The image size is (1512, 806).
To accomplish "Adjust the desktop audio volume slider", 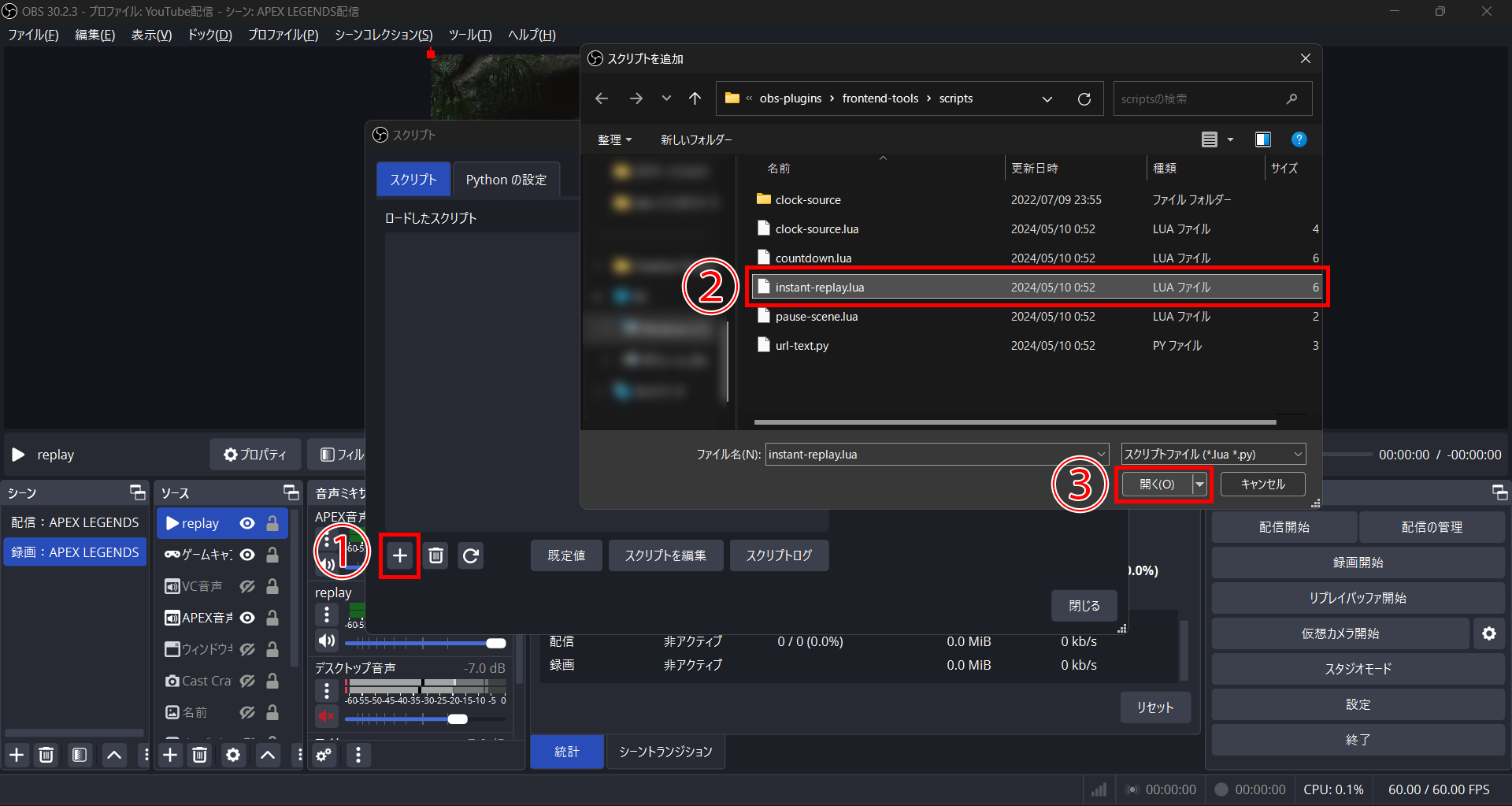I will pos(426,719).
